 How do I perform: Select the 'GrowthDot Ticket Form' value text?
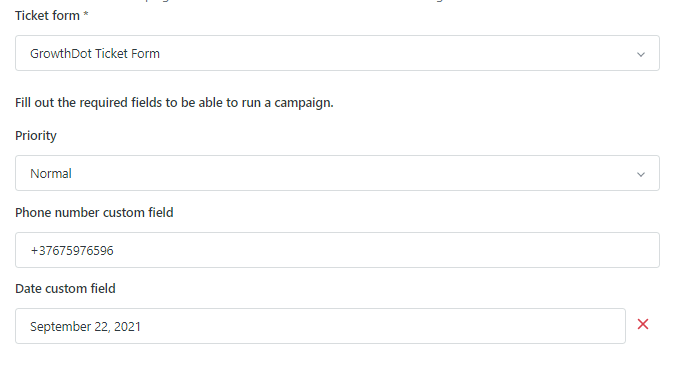click(x=95, y=54)
